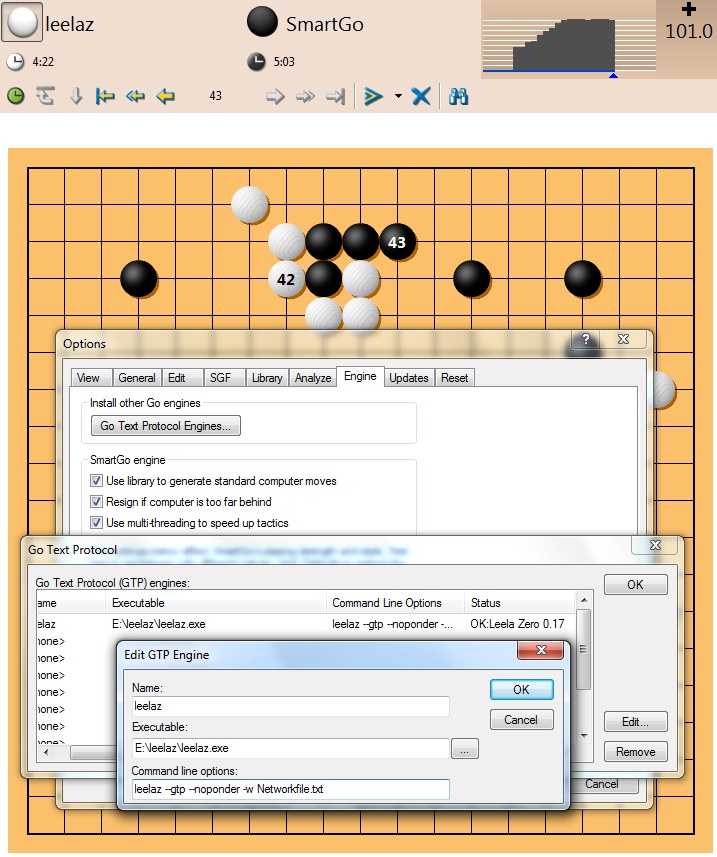Click the OK:Leela Zero 0.17 status cell
717x857 pixels.
(518, 624)
